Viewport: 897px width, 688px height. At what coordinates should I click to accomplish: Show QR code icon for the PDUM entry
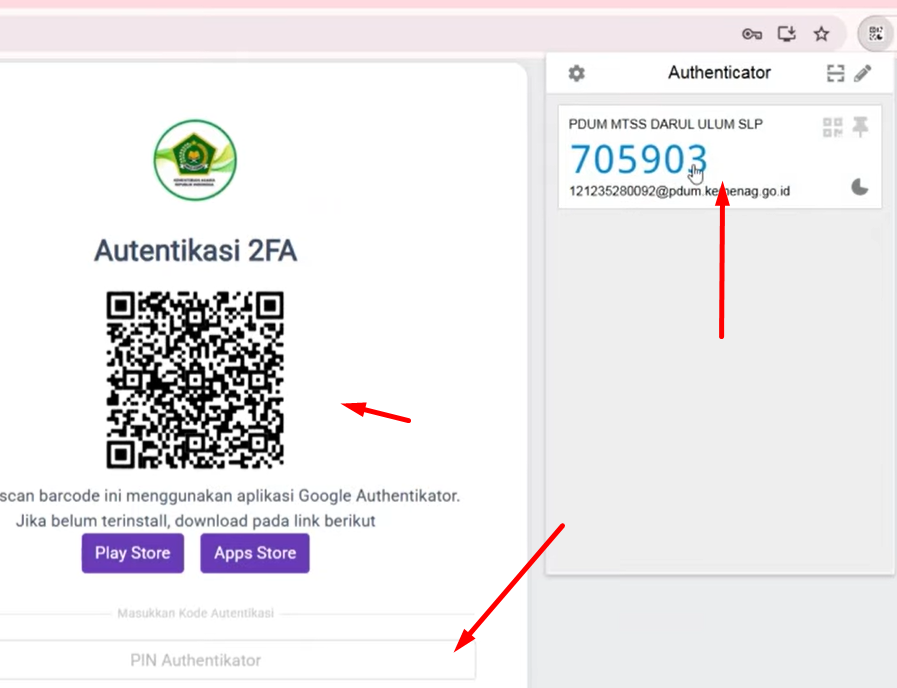coord(831,126)
